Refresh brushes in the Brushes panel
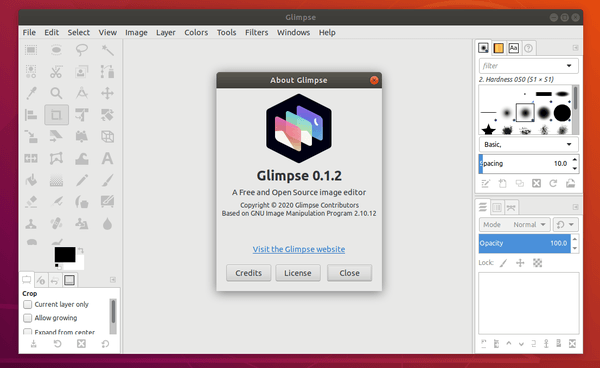Viewport: 600px width, 368px height. (x=553, y=184)
